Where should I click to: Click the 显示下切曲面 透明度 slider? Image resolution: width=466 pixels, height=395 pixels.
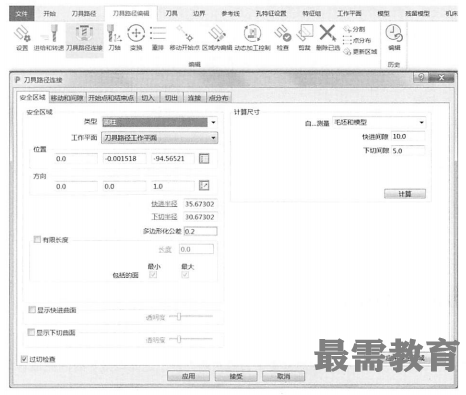191,339
